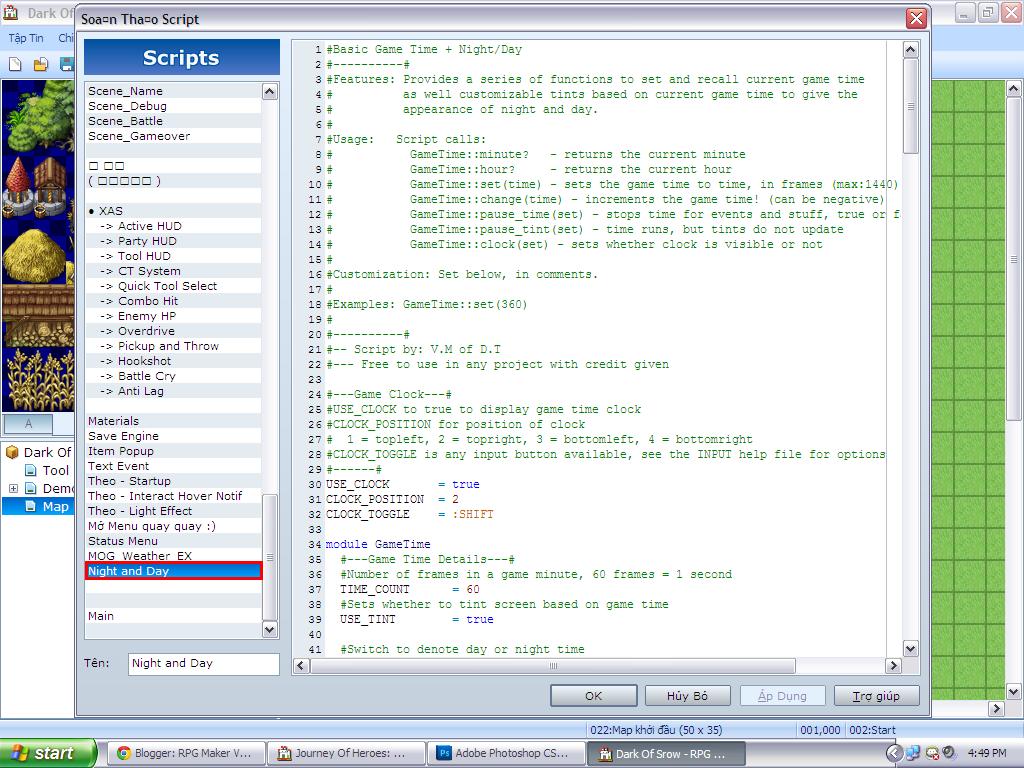1024x768 pixels.
Task: Click the Hủy Bỏ cancel button
Action: [x=687, y=696]
